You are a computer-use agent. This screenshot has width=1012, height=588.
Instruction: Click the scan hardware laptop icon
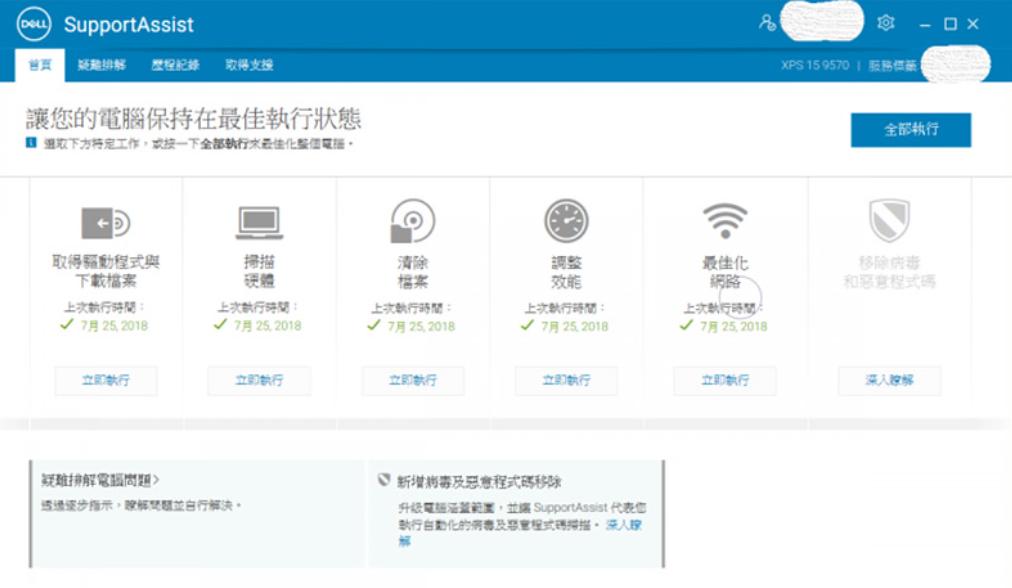259,223
